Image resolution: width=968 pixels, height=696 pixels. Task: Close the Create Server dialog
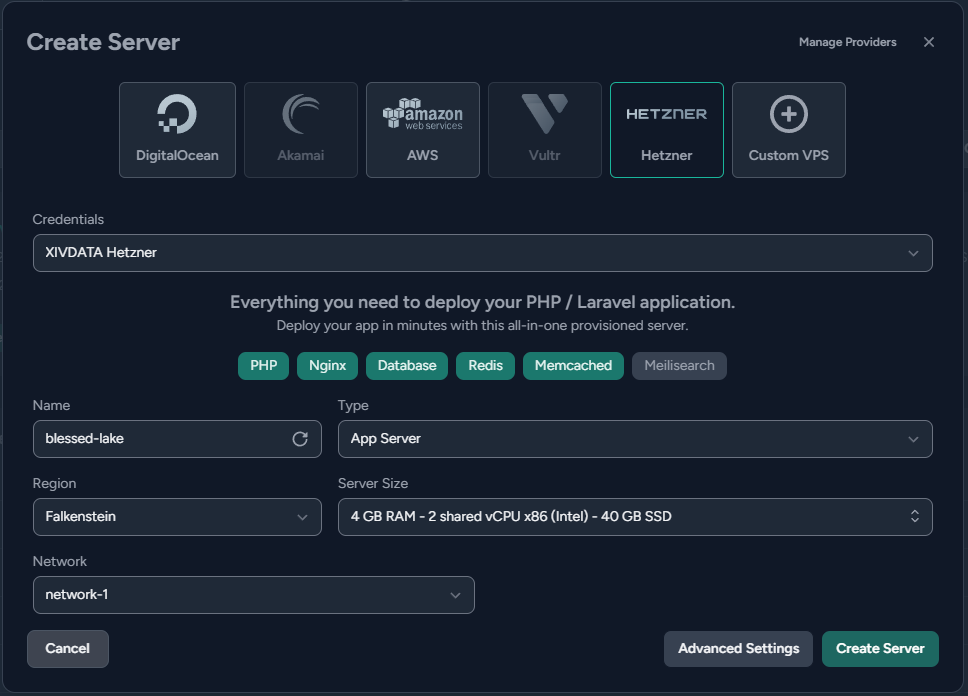pyautogui.click(x=929, y=42)
